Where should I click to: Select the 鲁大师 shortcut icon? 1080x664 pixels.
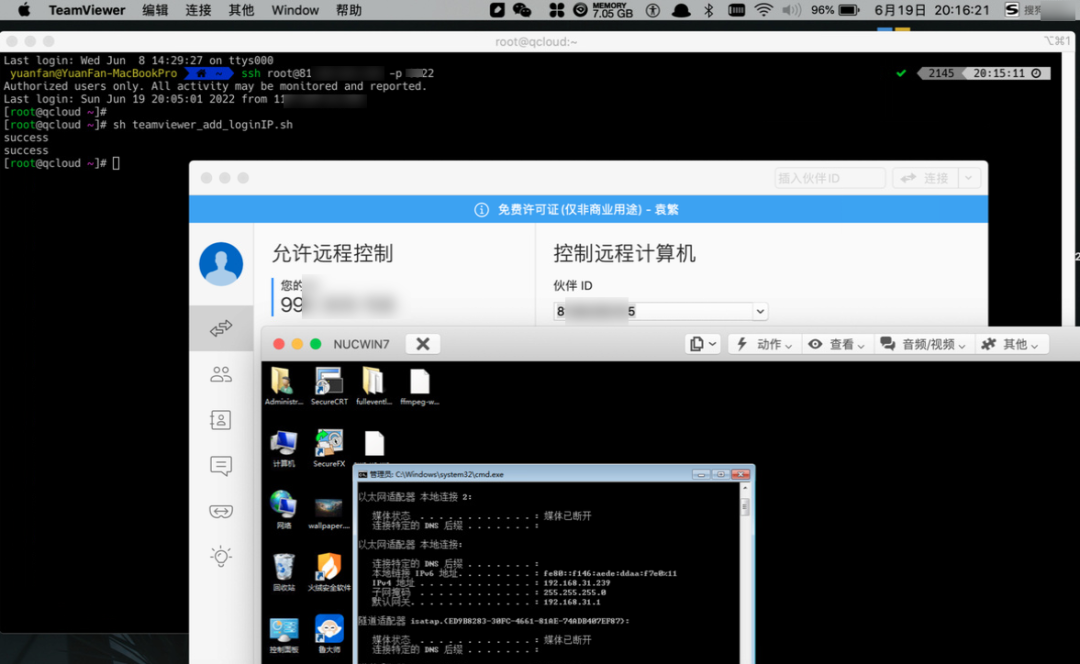click(329, 634)
